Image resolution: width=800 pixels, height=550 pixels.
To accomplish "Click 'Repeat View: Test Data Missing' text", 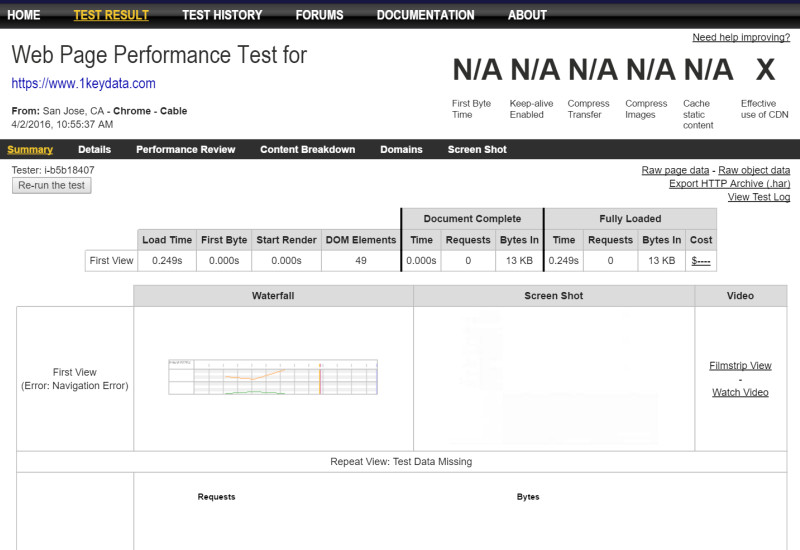I will point(401,462).
